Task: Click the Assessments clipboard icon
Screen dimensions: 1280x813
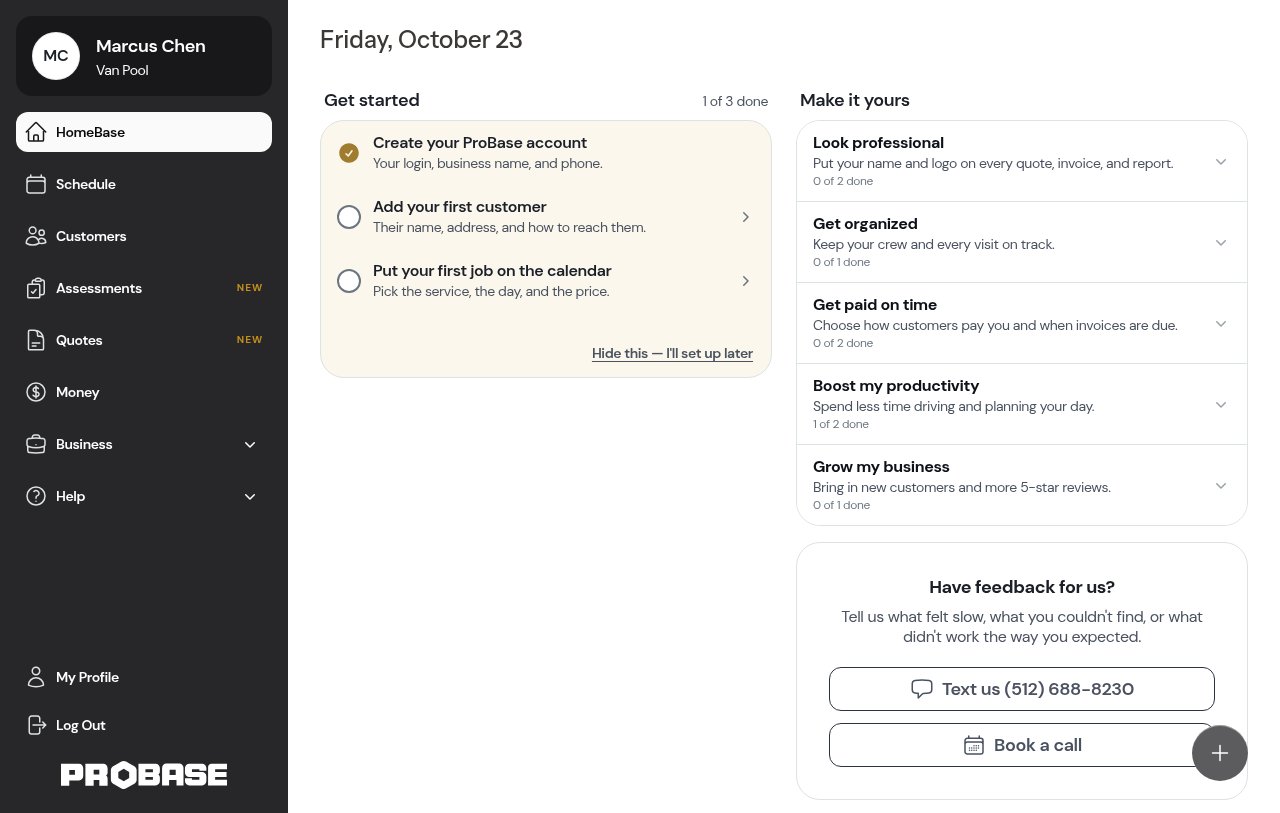Action: (36, 288)
